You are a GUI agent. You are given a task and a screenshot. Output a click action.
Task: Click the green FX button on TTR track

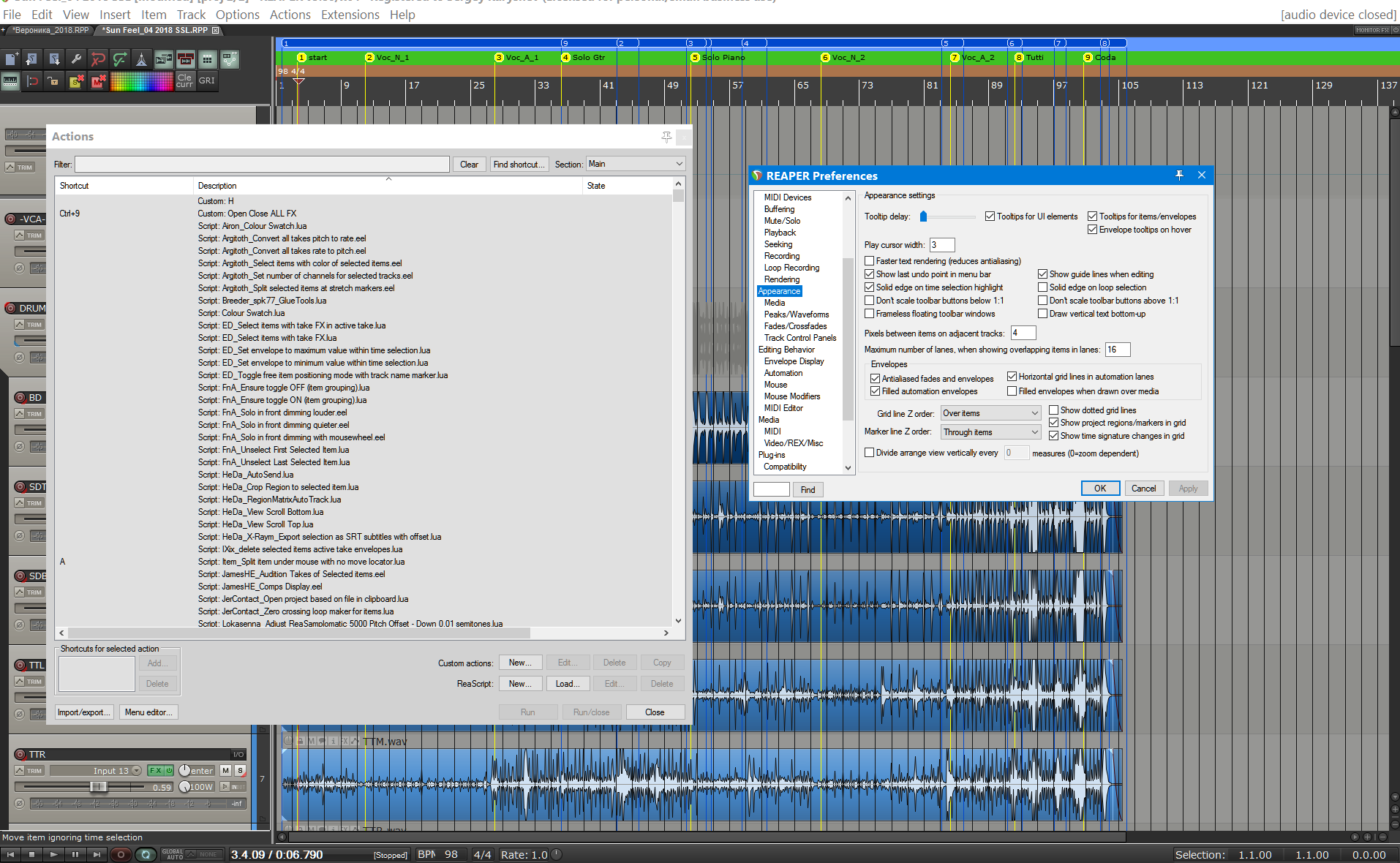pyautogui.click(x=156, y=770)
